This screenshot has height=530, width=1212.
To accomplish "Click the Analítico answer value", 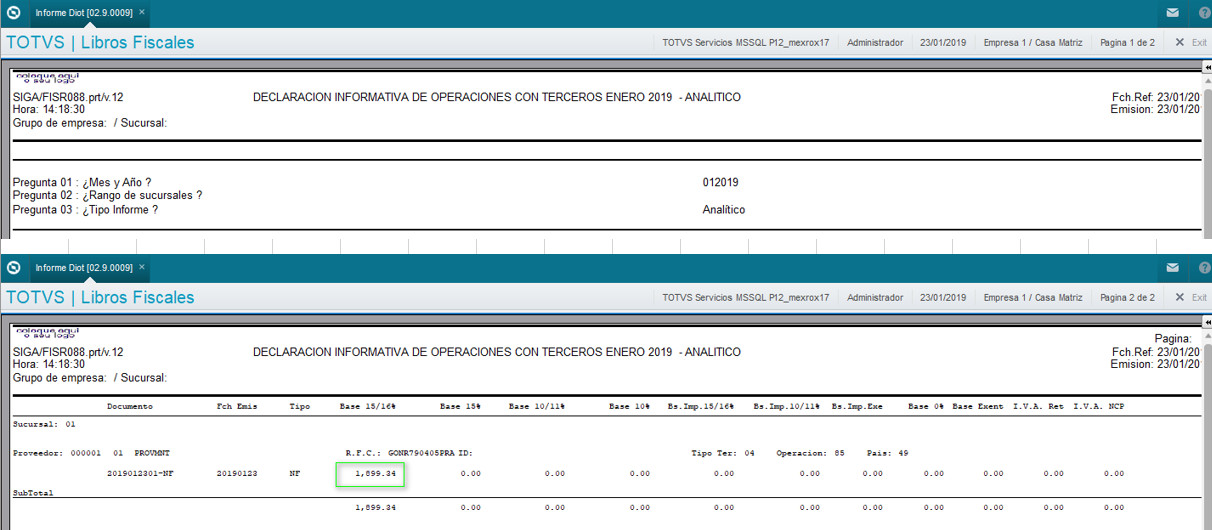I will coord(724,210).
